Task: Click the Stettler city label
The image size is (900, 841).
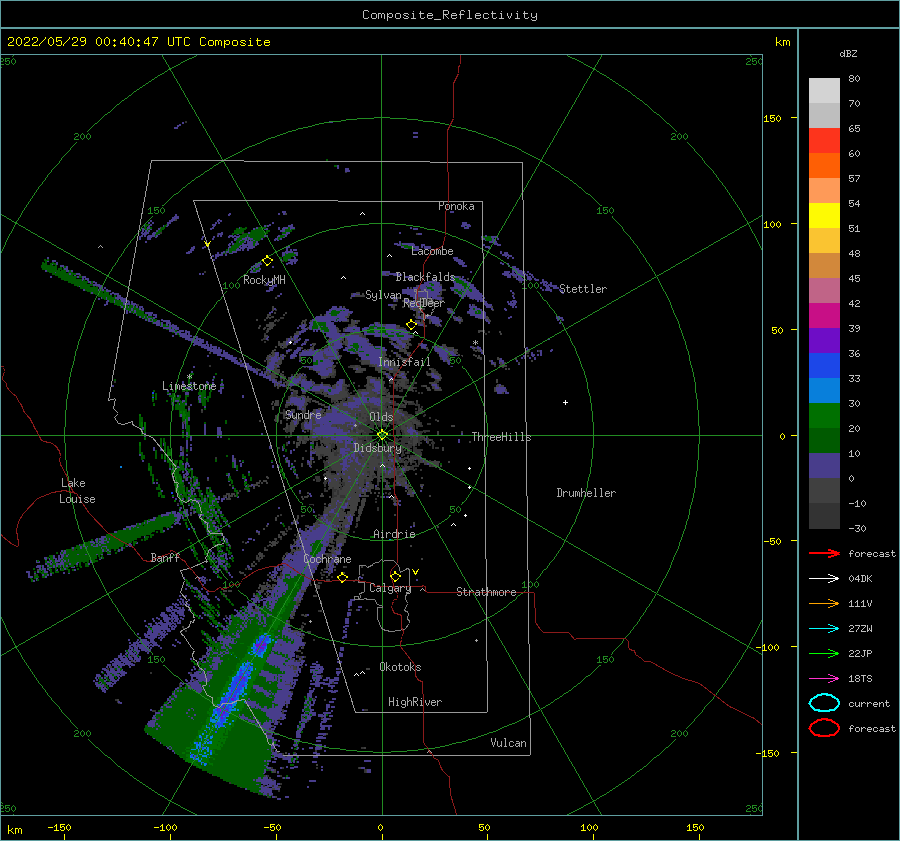Action: [x=583, y=289]
